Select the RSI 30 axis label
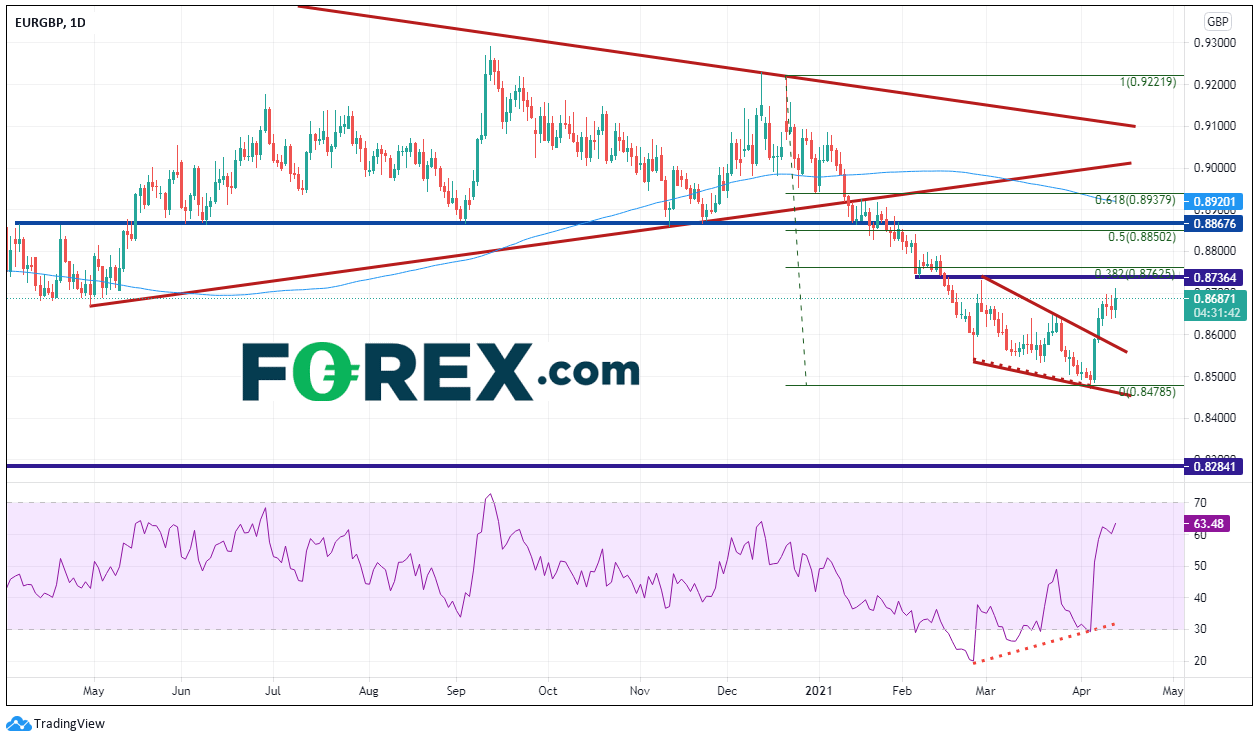Image resolution: width=1259 pixels, height=742 pixels. tap(1199, 629)
